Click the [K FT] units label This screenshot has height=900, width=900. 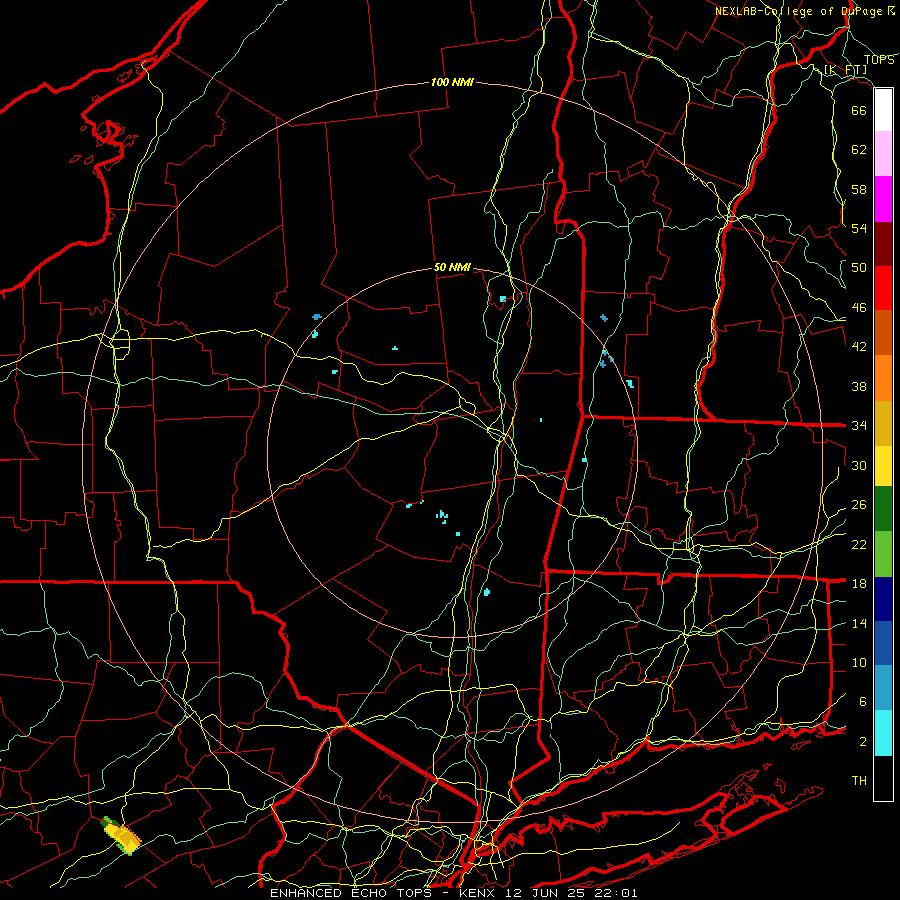[x=845, y=69]
